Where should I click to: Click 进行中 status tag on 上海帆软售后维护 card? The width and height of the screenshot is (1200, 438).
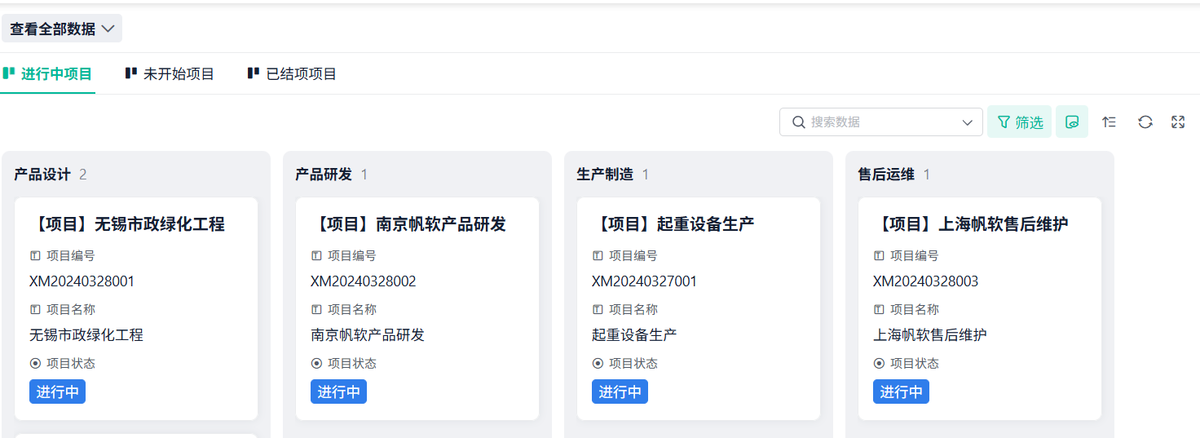point(901,391)
